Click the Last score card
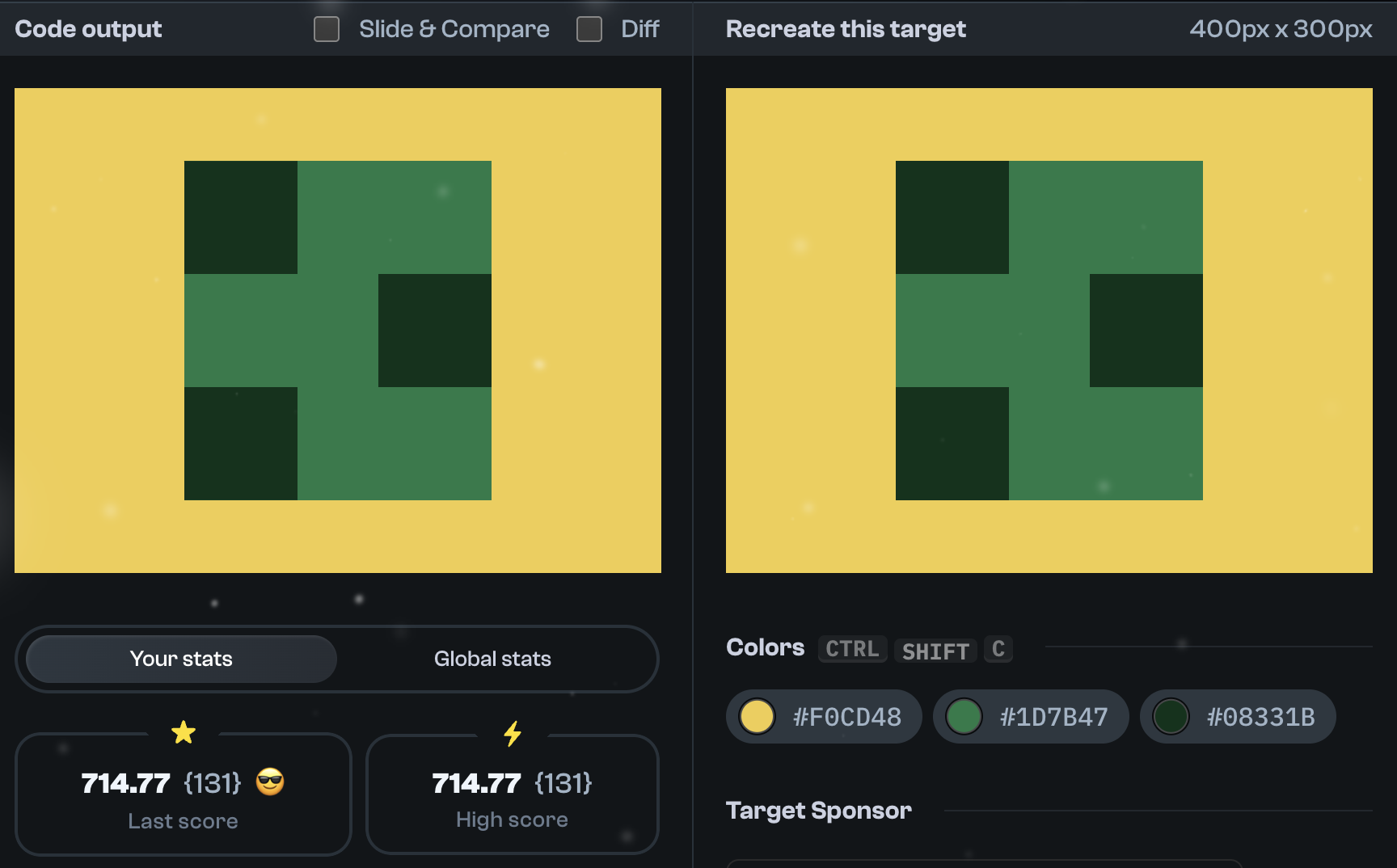Viewport: 1397px width, 868px height. pyautogui.click(x=184, y=794)
